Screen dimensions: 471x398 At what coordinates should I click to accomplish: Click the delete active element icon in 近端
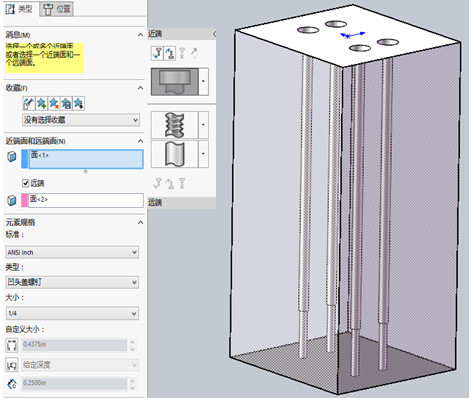point(182,53)
